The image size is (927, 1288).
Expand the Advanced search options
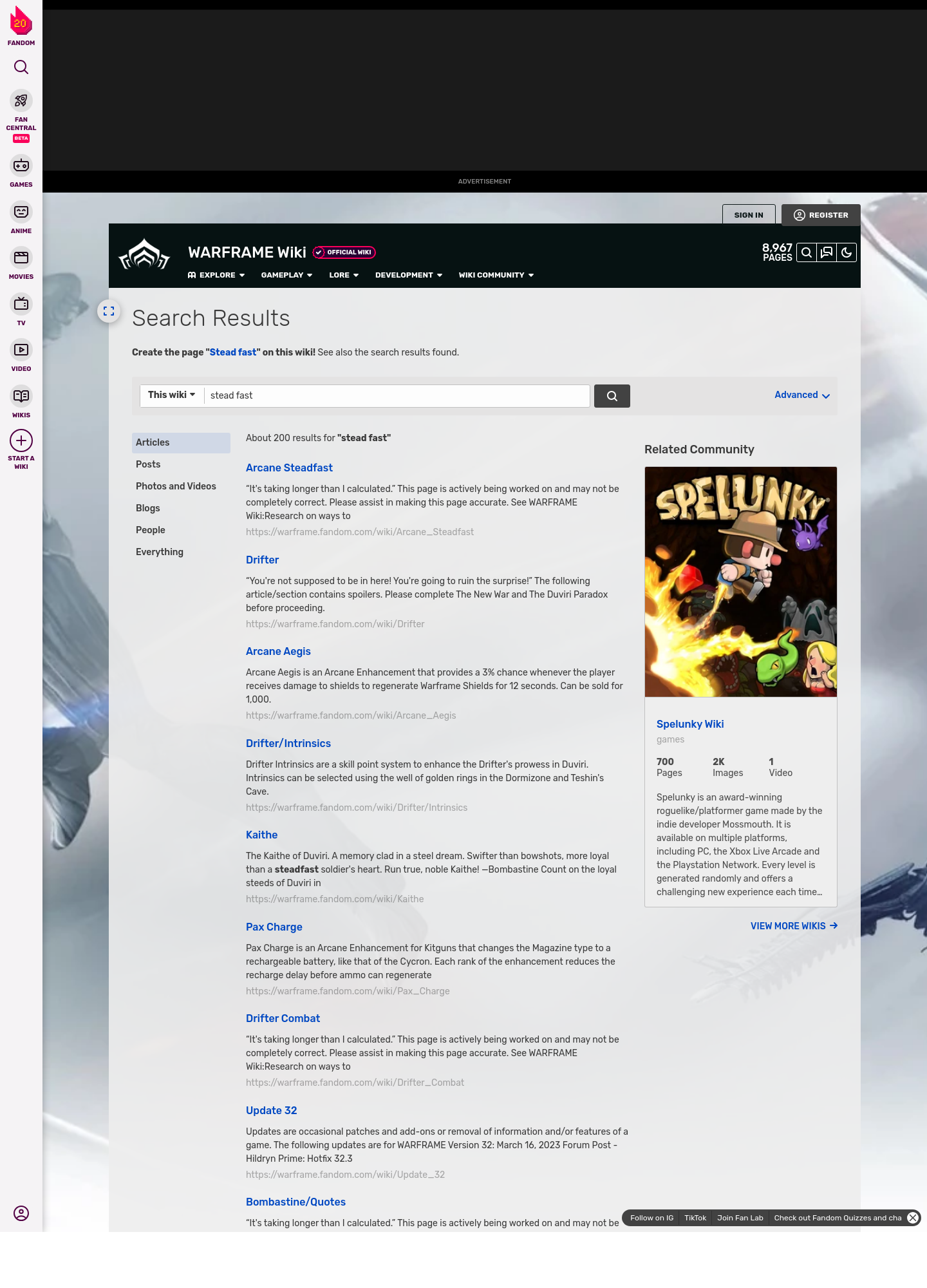click(x=802, y=395)
